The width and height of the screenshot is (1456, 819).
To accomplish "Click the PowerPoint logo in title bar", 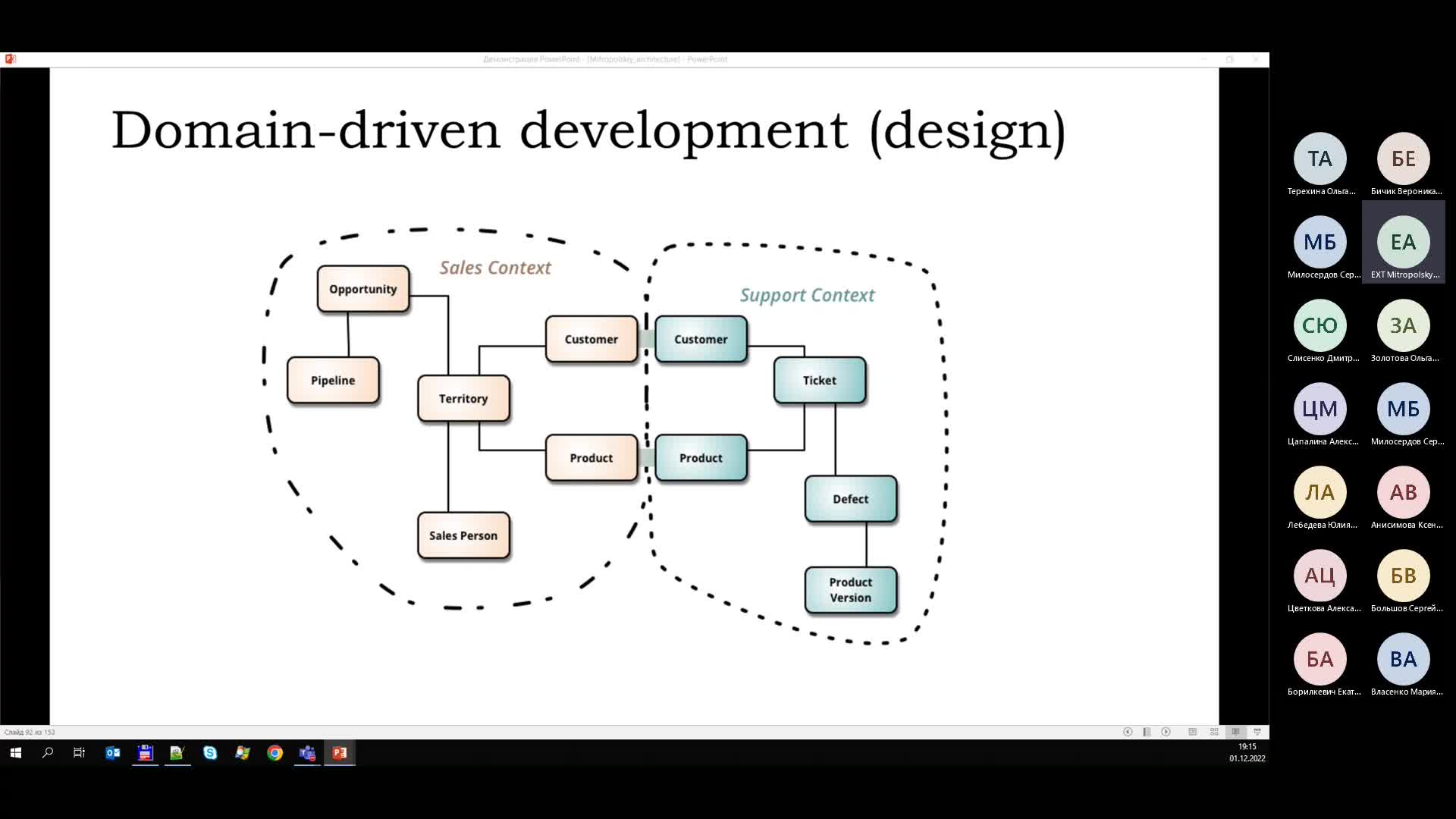I will 10,59.
